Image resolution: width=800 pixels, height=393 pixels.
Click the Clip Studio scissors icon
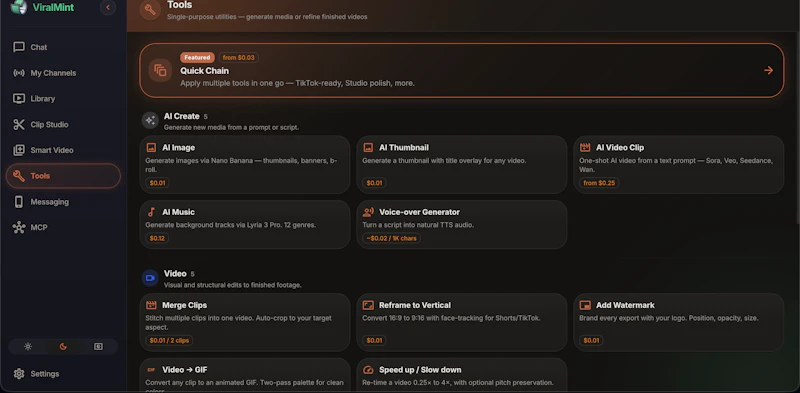(19, 125)
